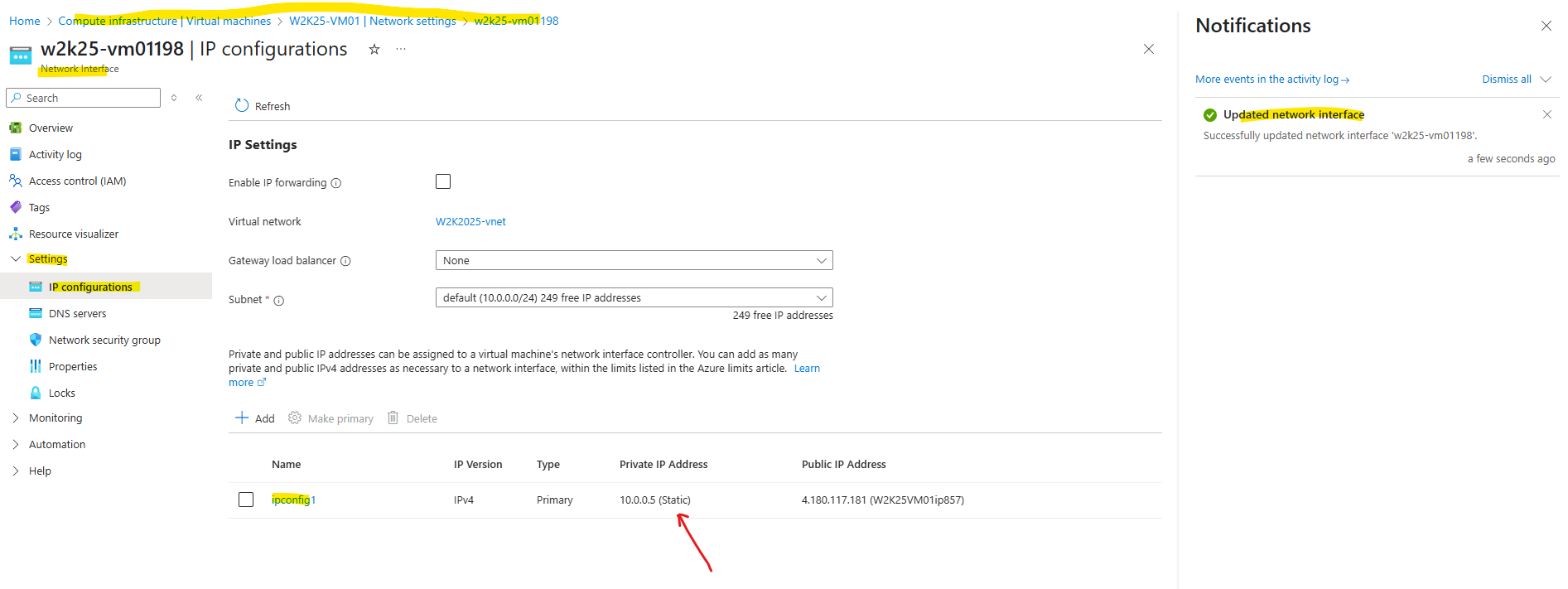Screen dimensions: 1568x589
Task: Click Dismiss all notifications
Action: click(x=1507, y=80)
